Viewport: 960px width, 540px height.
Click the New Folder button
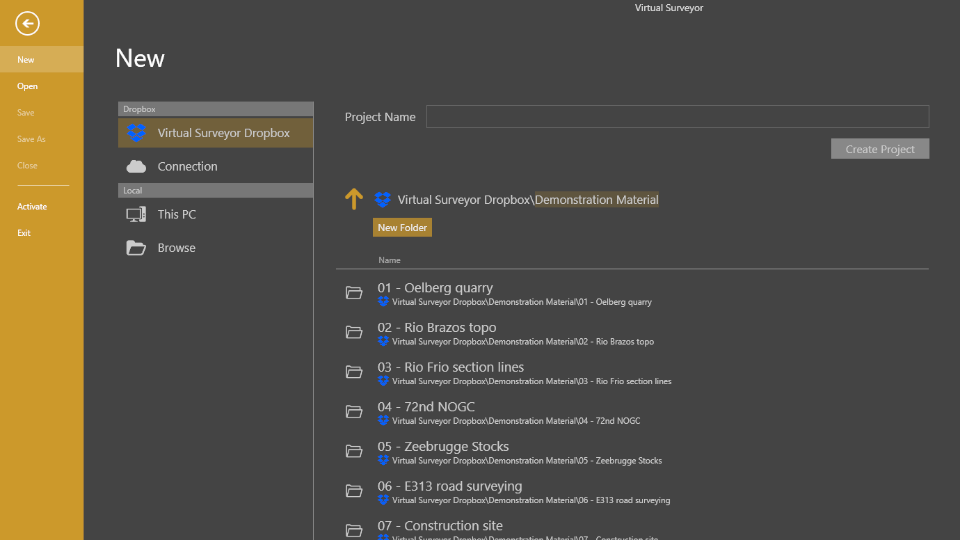pyautogui.click(x=402, y=227)
